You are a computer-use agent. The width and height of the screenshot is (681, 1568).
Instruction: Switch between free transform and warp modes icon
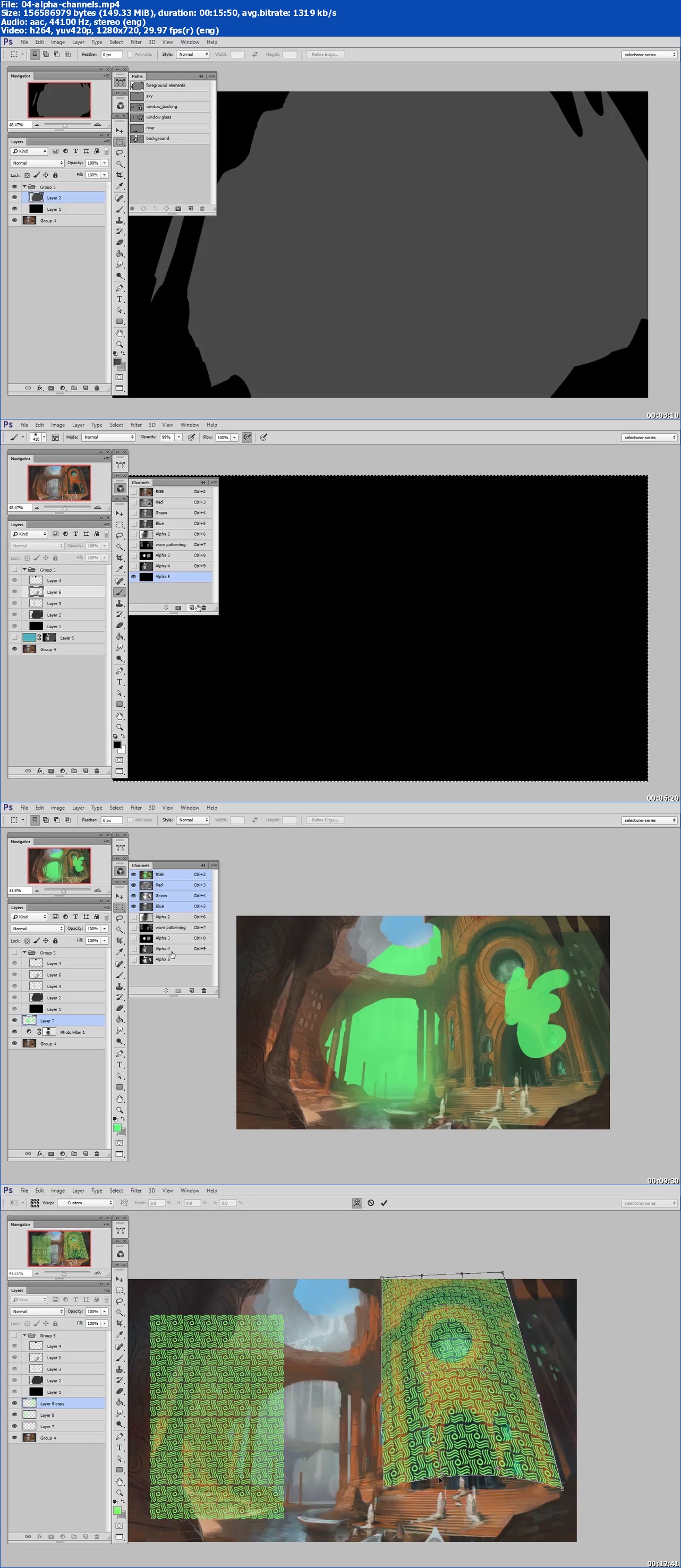tap(357, 1203)
